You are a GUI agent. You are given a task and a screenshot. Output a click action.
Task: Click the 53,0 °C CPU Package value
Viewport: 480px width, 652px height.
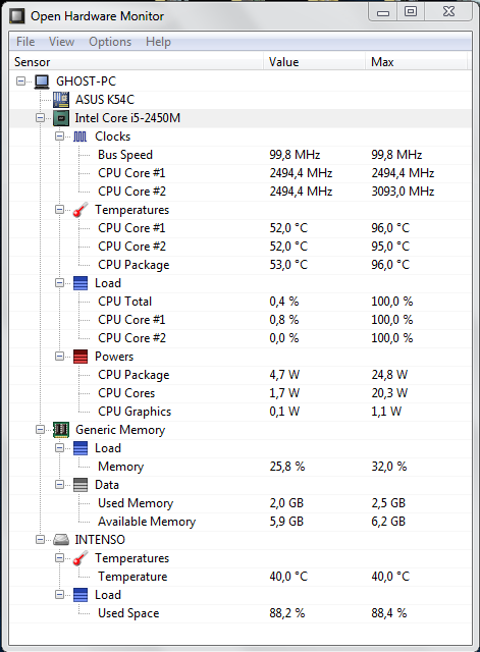click(289, 265)
